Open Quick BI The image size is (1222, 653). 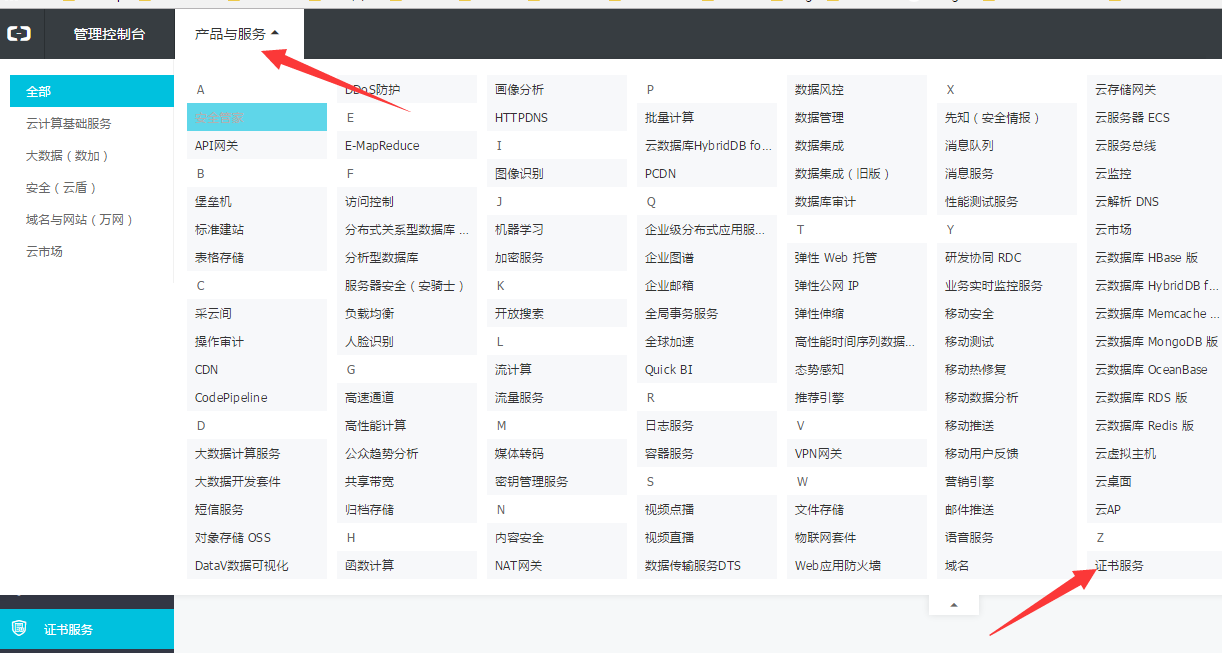[x=668, y=369]
